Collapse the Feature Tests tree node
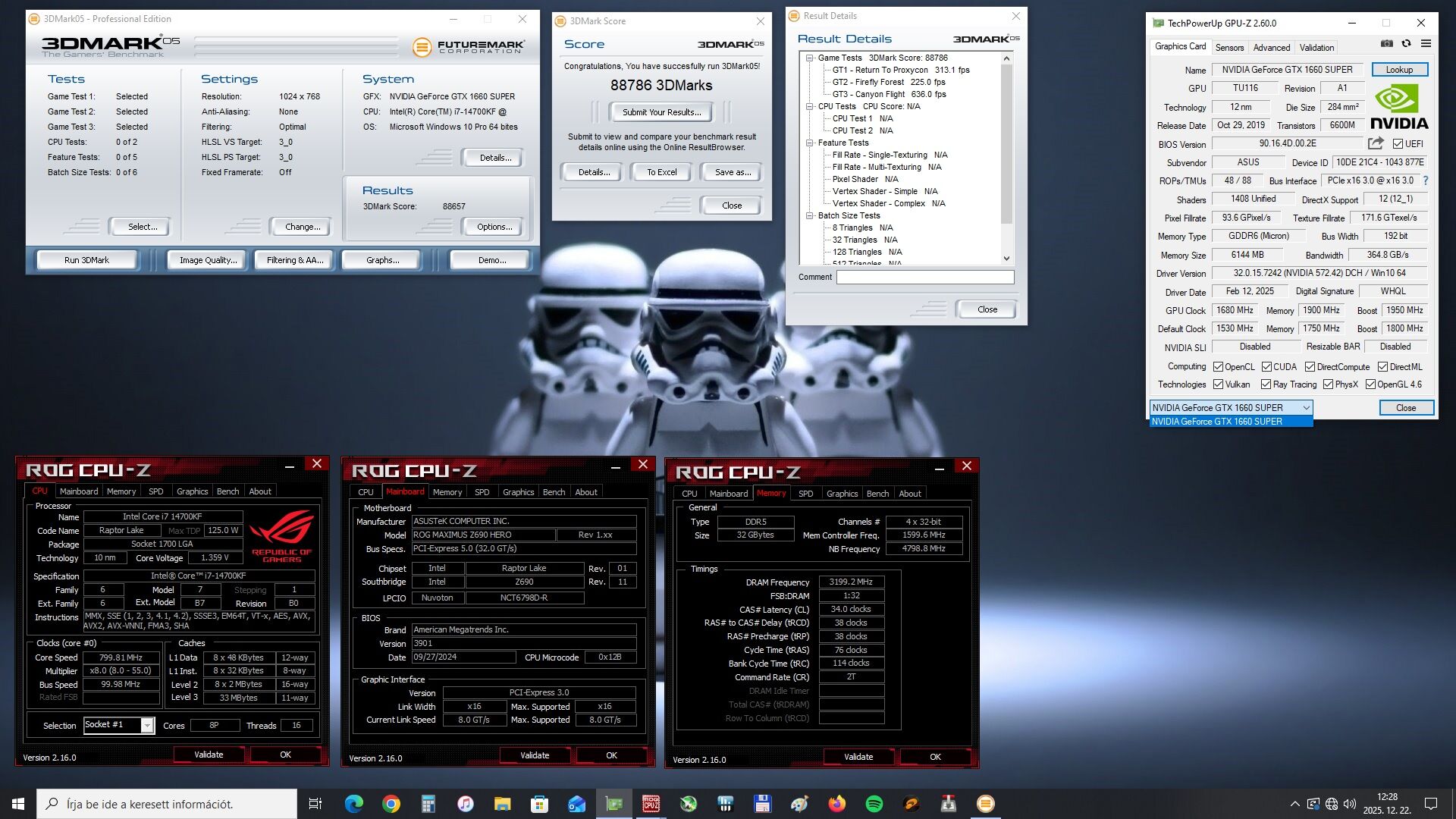The image size is (1456, 819). 810,143
